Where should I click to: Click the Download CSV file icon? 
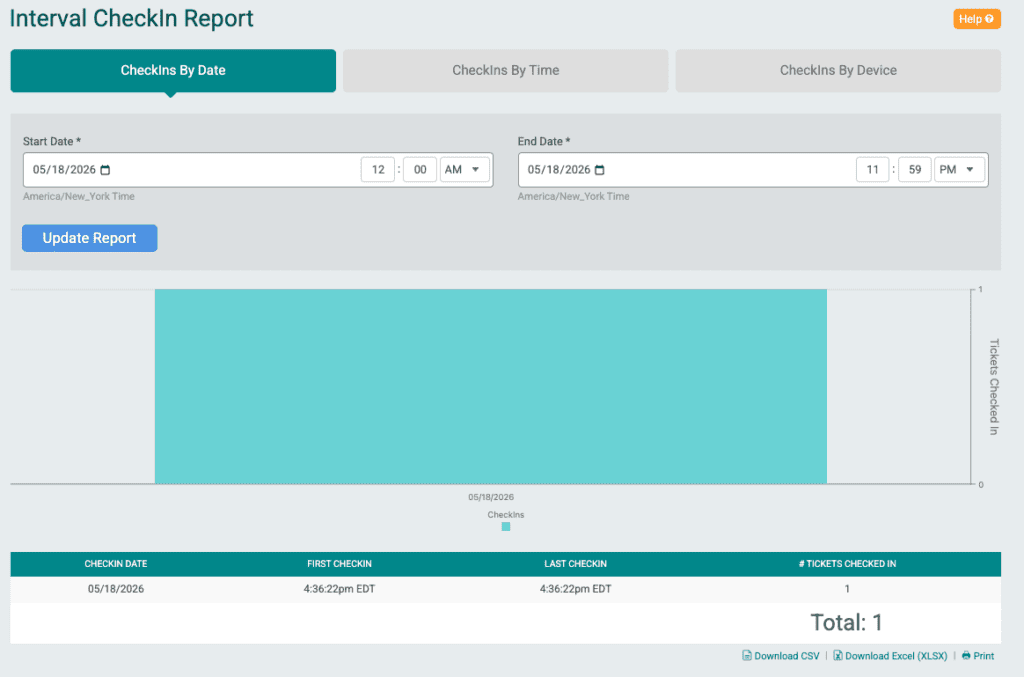pyautogui.click(x=746, y=655)
